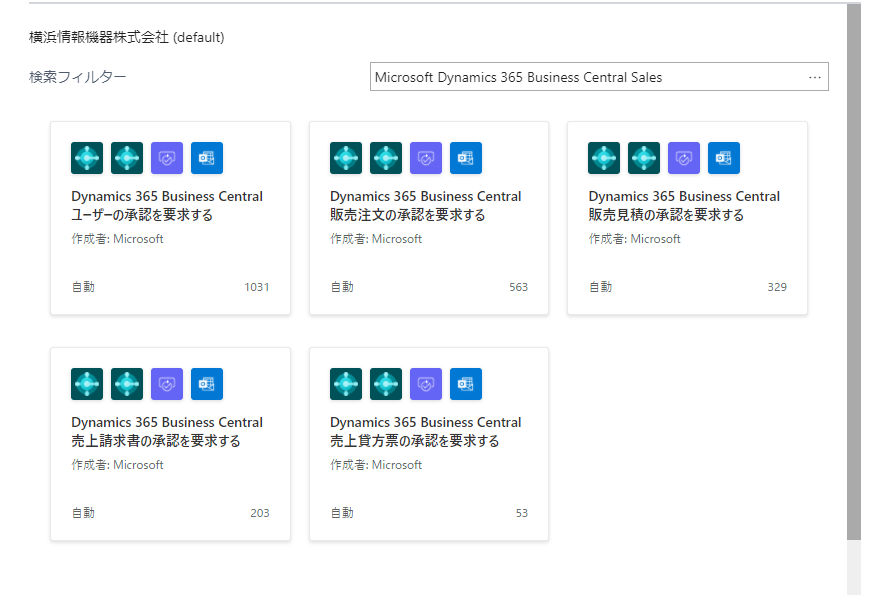The height and width of the screenshot is (595, 879).
Task: Open the 販売注文の承認を要求する template title
Action: (425, 206)
